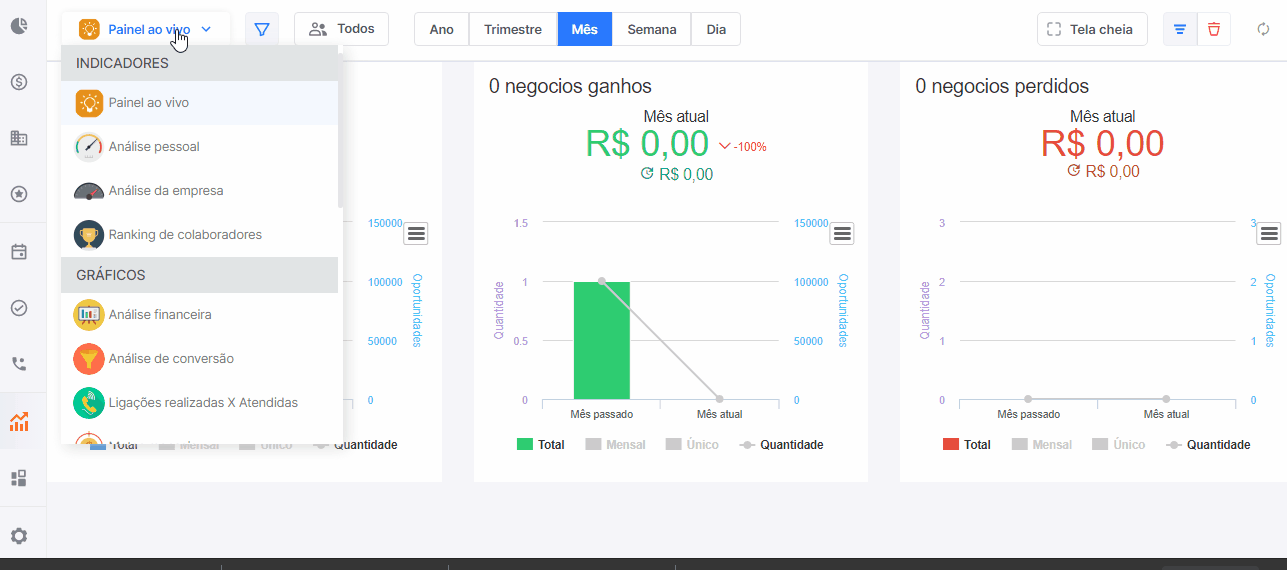Click the blue filter lines icon
The width and height of the screenshot is (1287, 570).
tap(1180, 29)
